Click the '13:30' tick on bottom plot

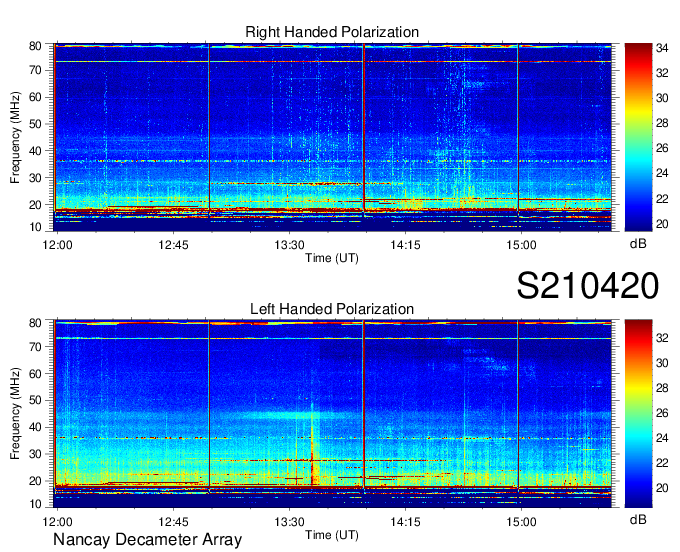289,522
